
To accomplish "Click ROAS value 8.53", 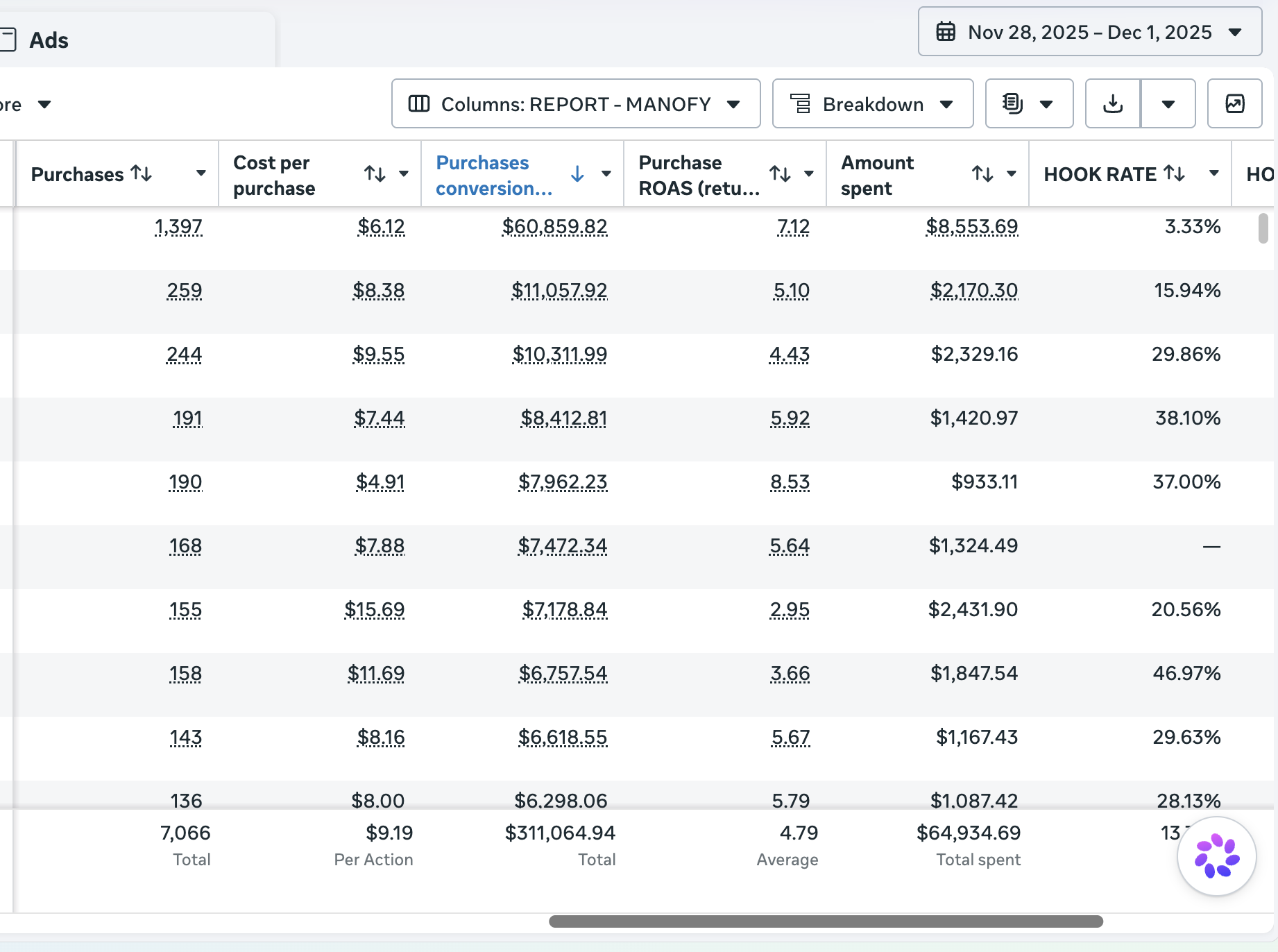I will (x=790, y=482).
